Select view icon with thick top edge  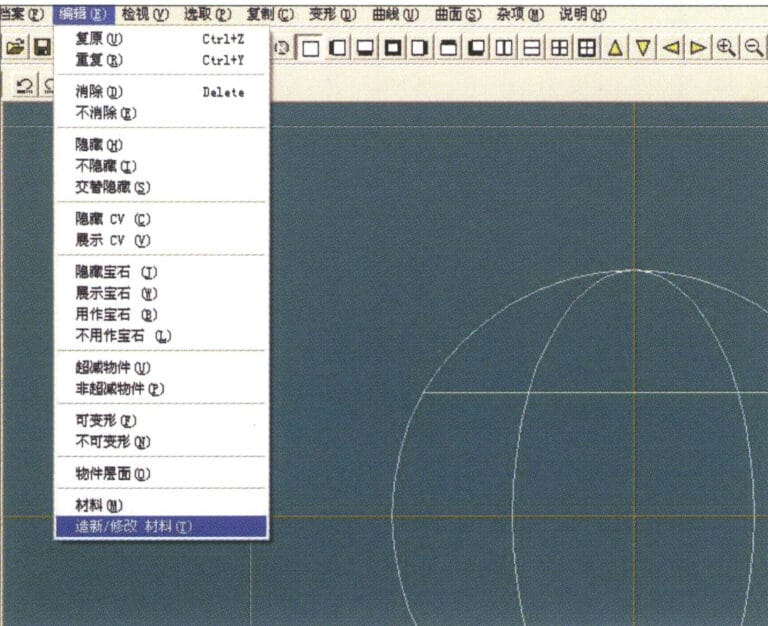point(448,48)
